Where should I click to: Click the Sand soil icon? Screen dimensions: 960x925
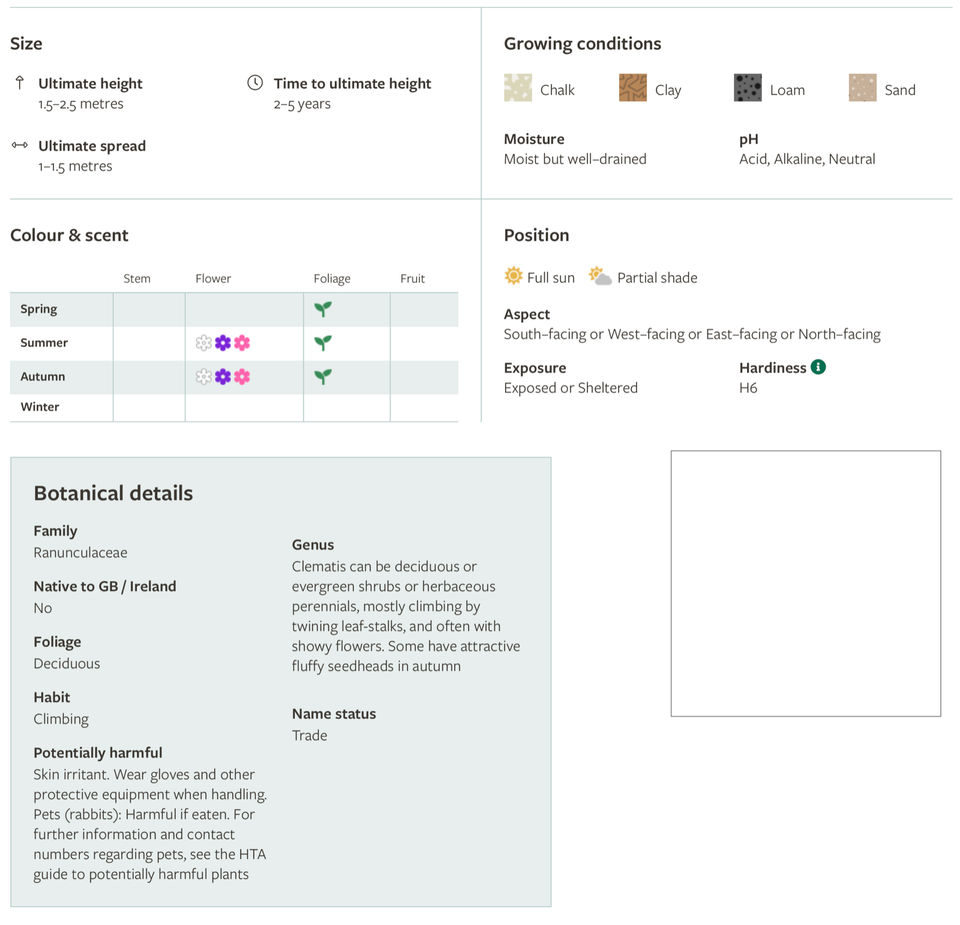tap(862, 89)
